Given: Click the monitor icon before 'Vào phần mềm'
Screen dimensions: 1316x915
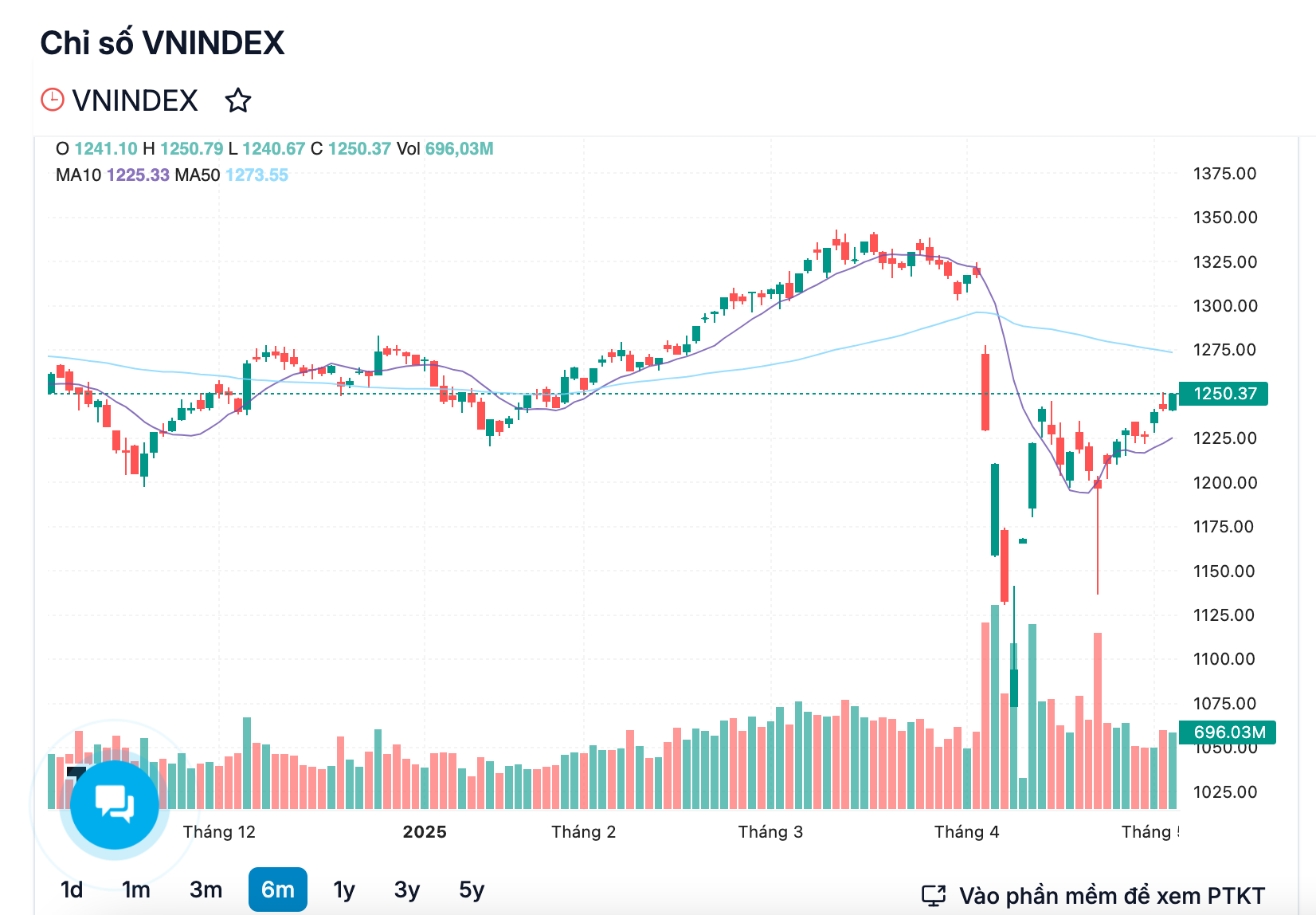Looking at the screenshot, I should click(x=934, y=896).
